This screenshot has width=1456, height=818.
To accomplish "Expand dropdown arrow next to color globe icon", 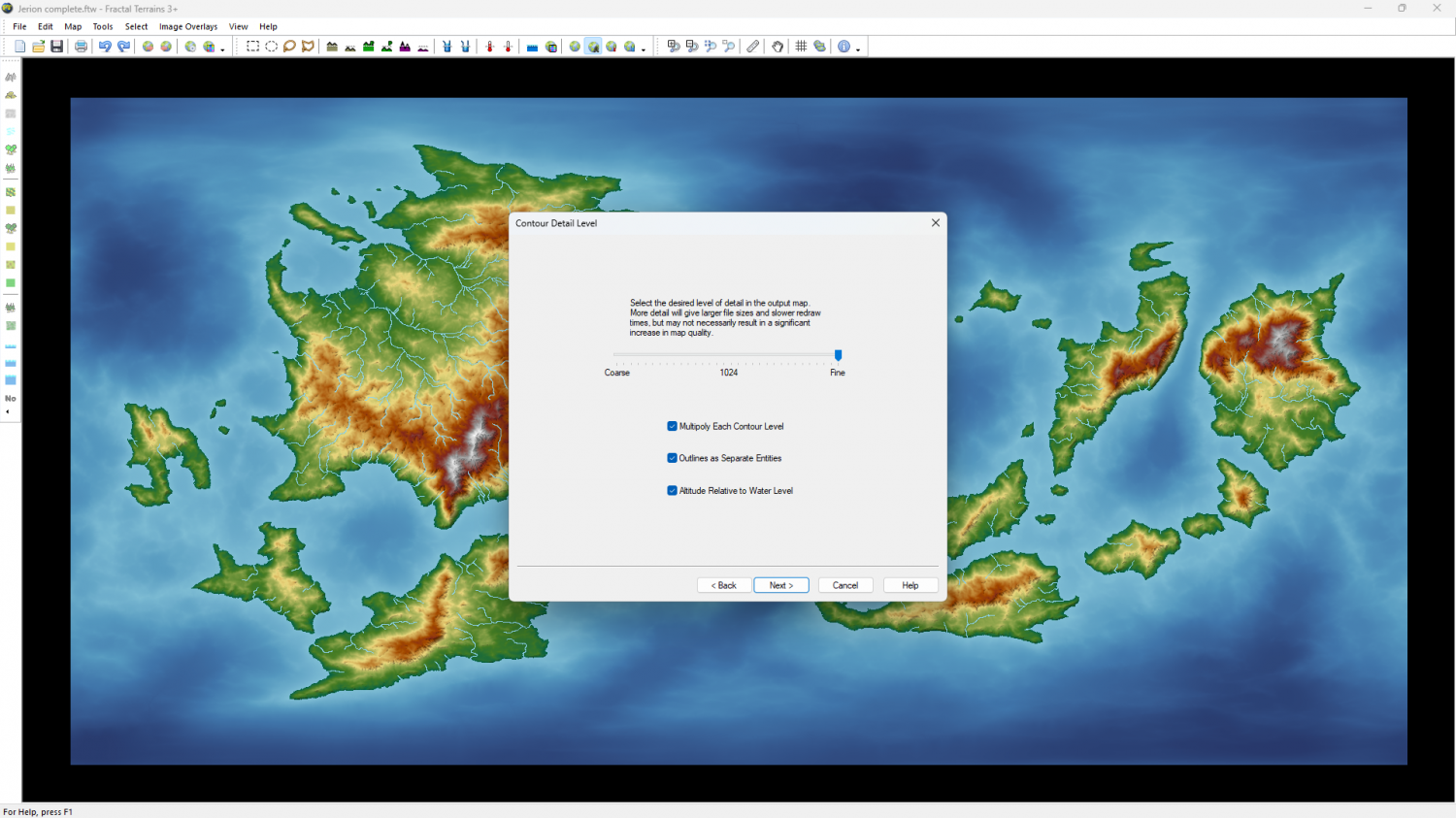I will pyautogui.click(x=222, y=49).
